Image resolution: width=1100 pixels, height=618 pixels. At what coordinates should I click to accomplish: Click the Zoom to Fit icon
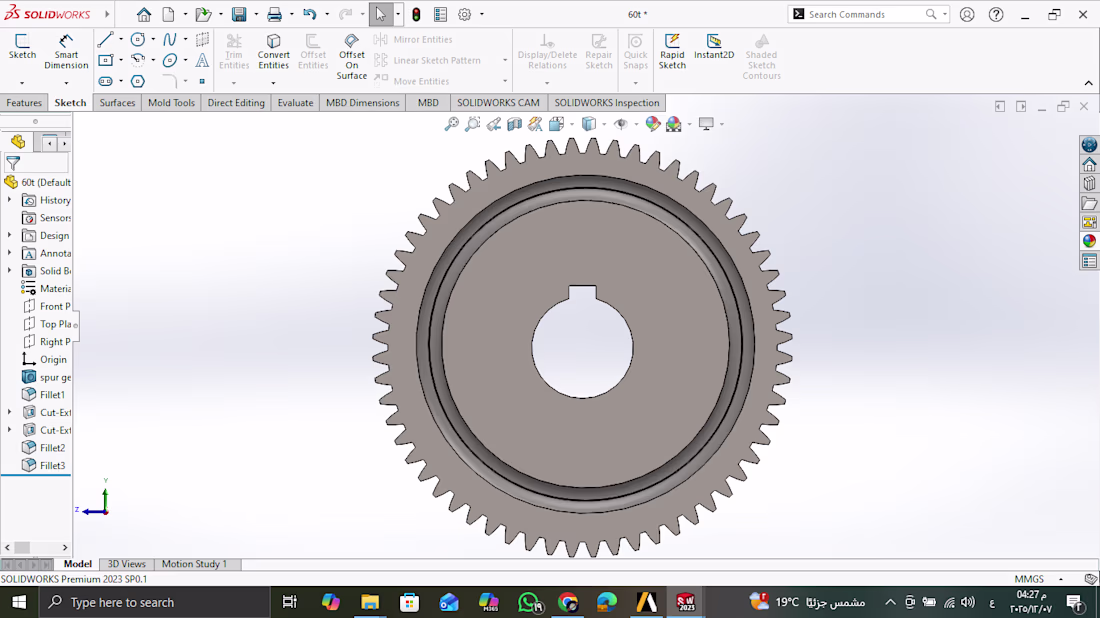point(452,124)
